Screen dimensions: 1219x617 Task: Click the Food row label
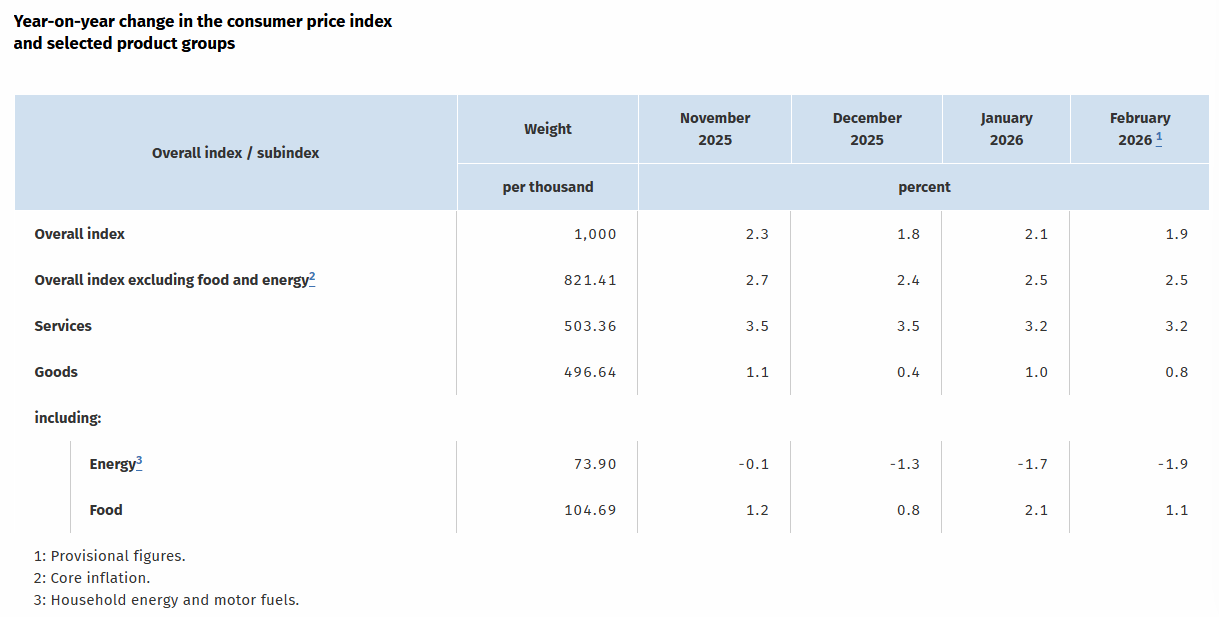click(x=106, y=510)
